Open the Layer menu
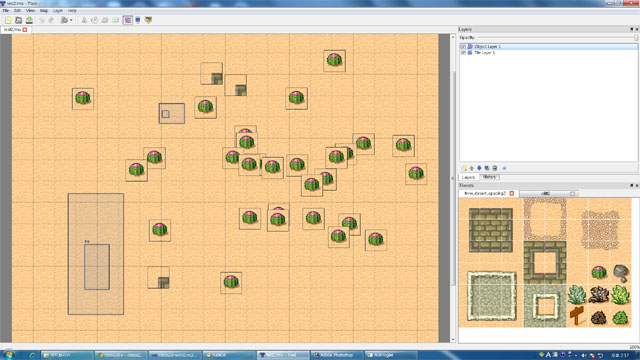This screenshot has height=360, width=640. point(58,11)
